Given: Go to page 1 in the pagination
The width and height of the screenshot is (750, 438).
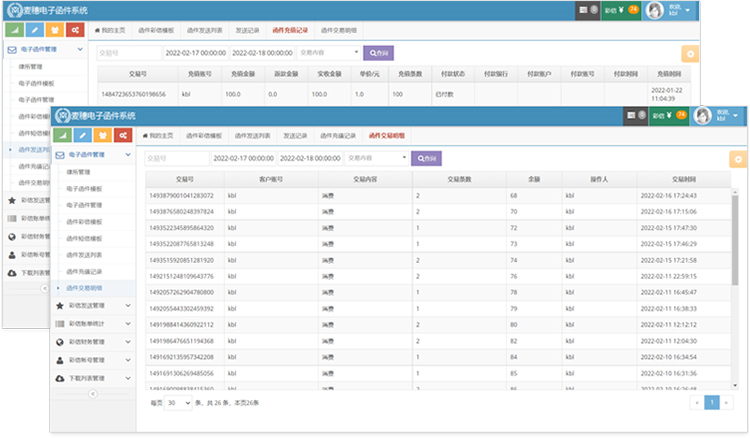Looking at the screenshot, I should (712, 402).
